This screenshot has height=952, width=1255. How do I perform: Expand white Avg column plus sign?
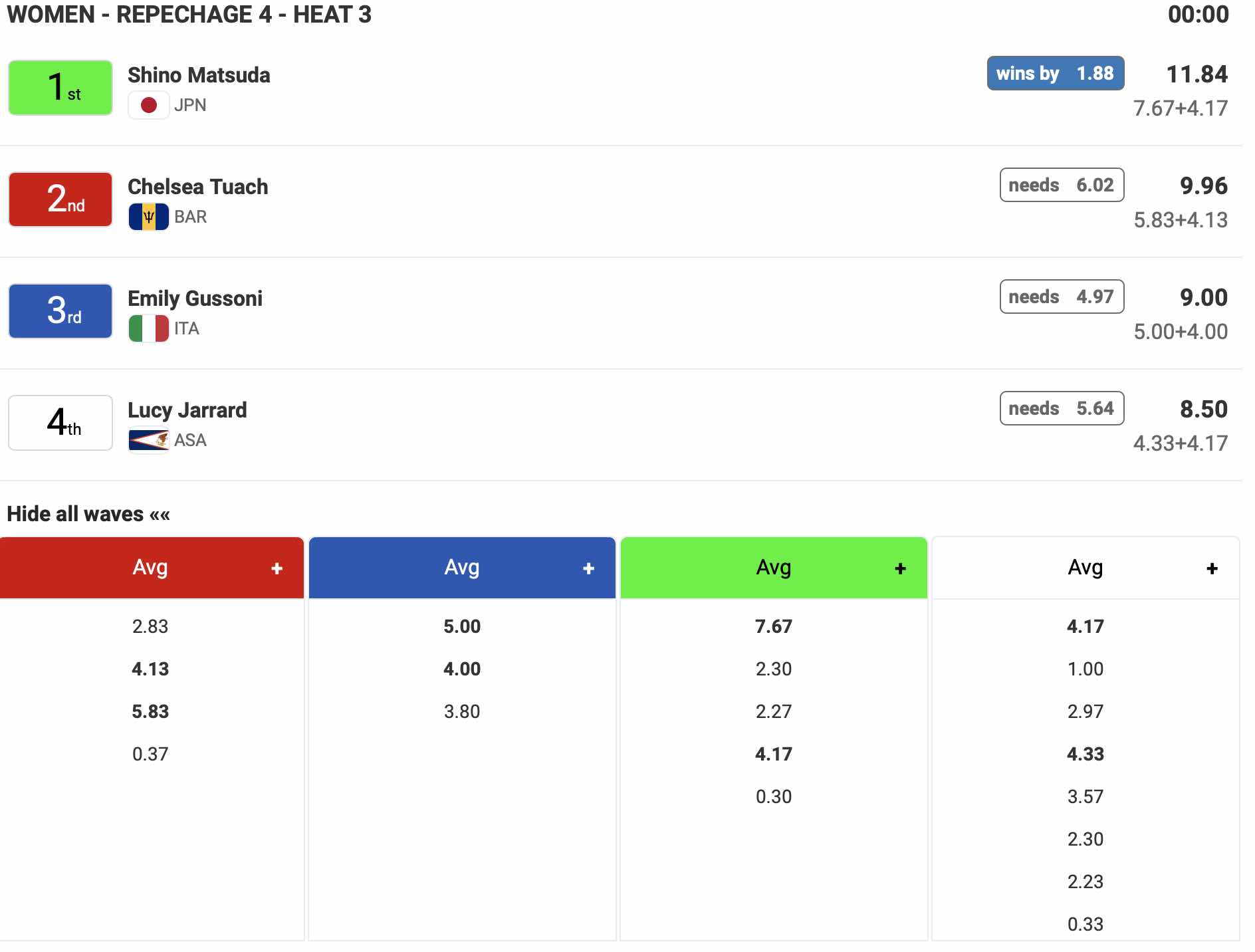(x=1212, y=568)
